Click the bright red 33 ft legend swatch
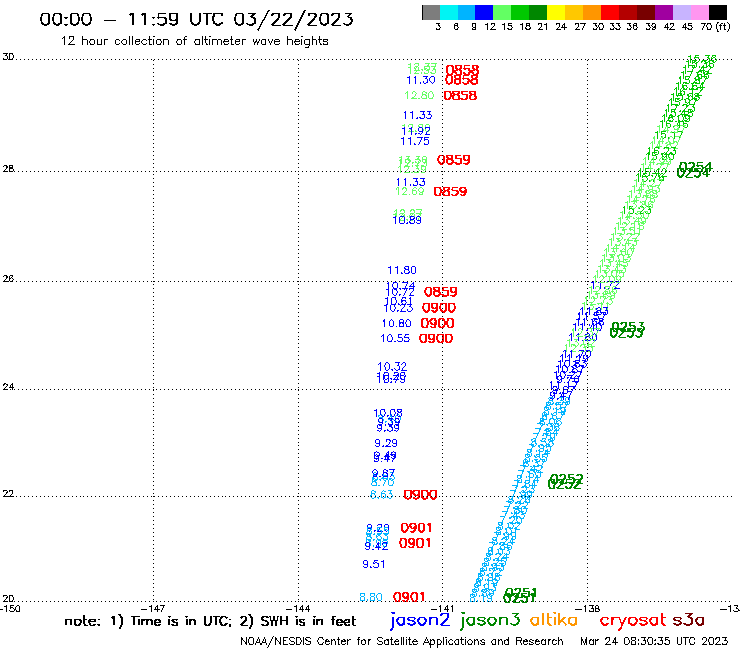 610,12
